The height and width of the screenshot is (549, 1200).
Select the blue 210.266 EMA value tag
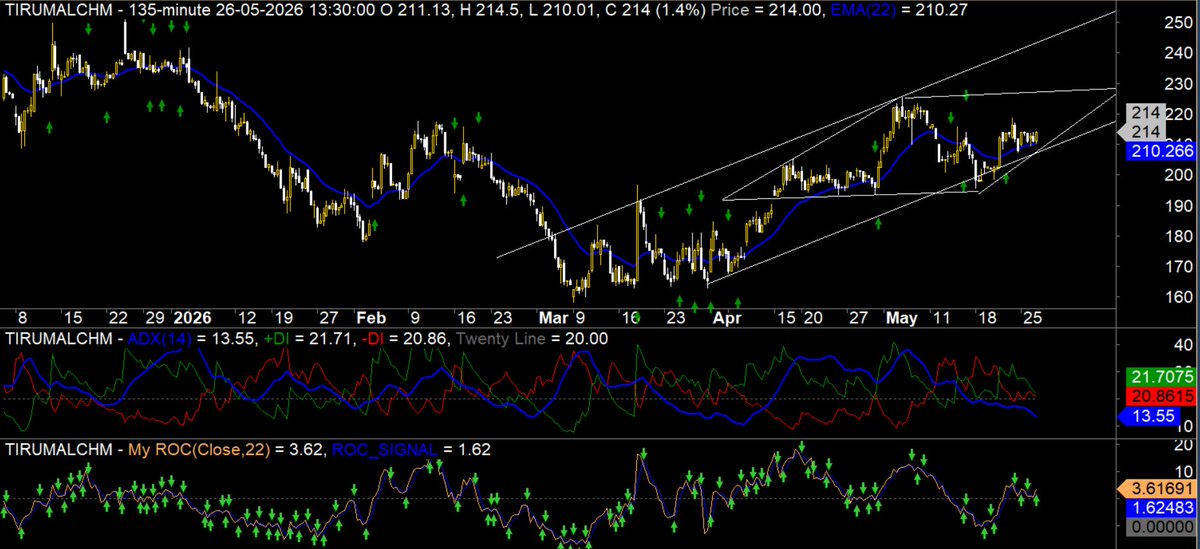click(1160, 152)
